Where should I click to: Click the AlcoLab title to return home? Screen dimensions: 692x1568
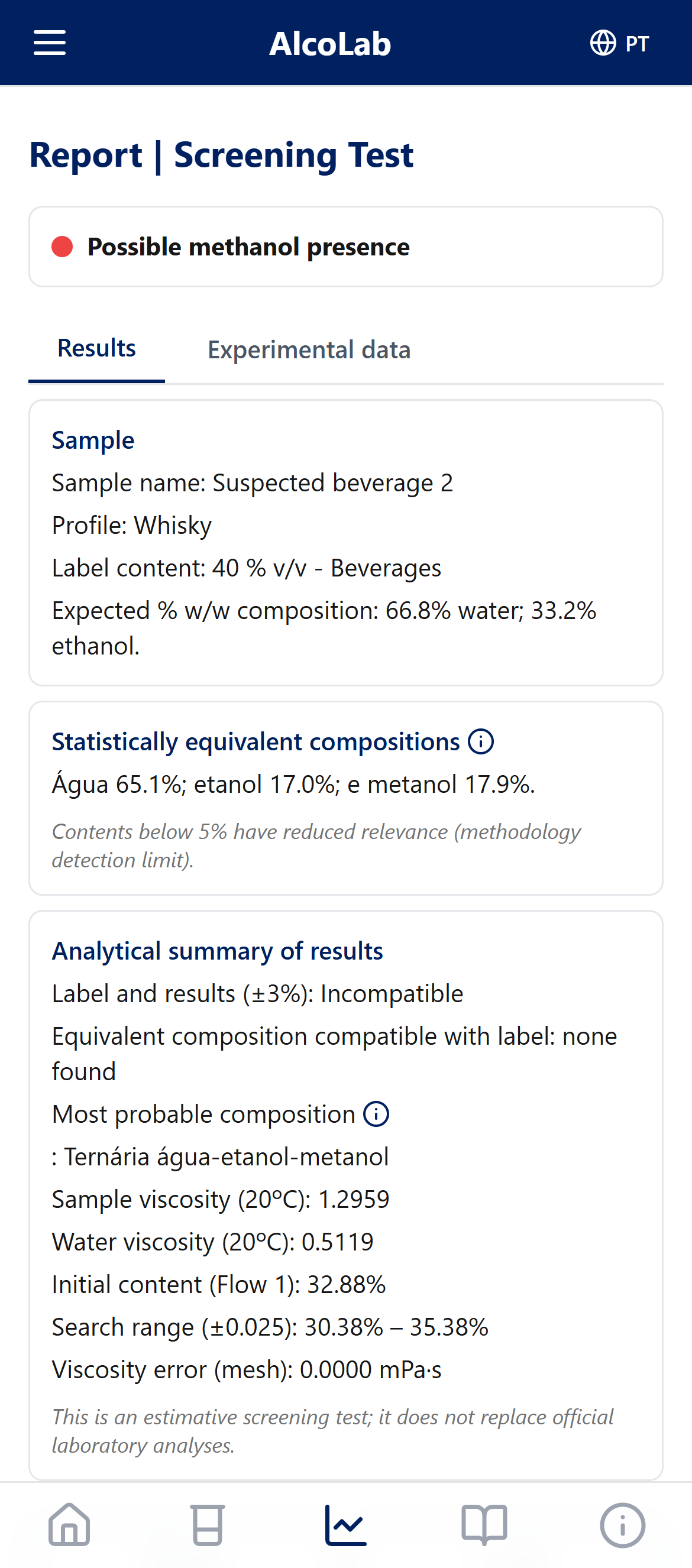(x=331, y=43)
